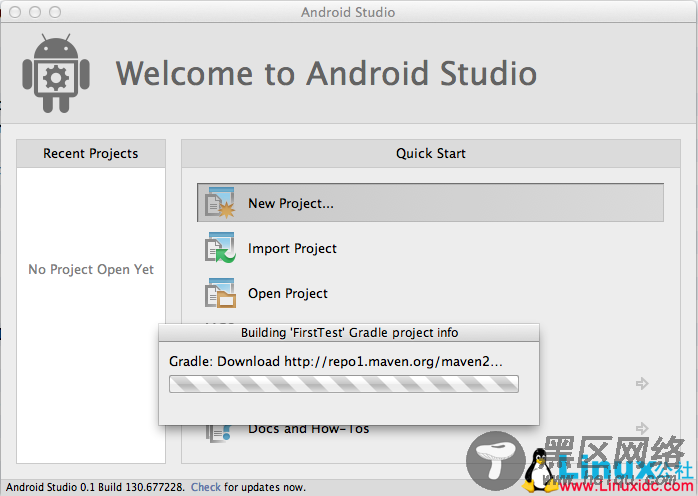This screenshot has width=698, height=496.
Task: Click the Android Studio window title
Action: 348,12
